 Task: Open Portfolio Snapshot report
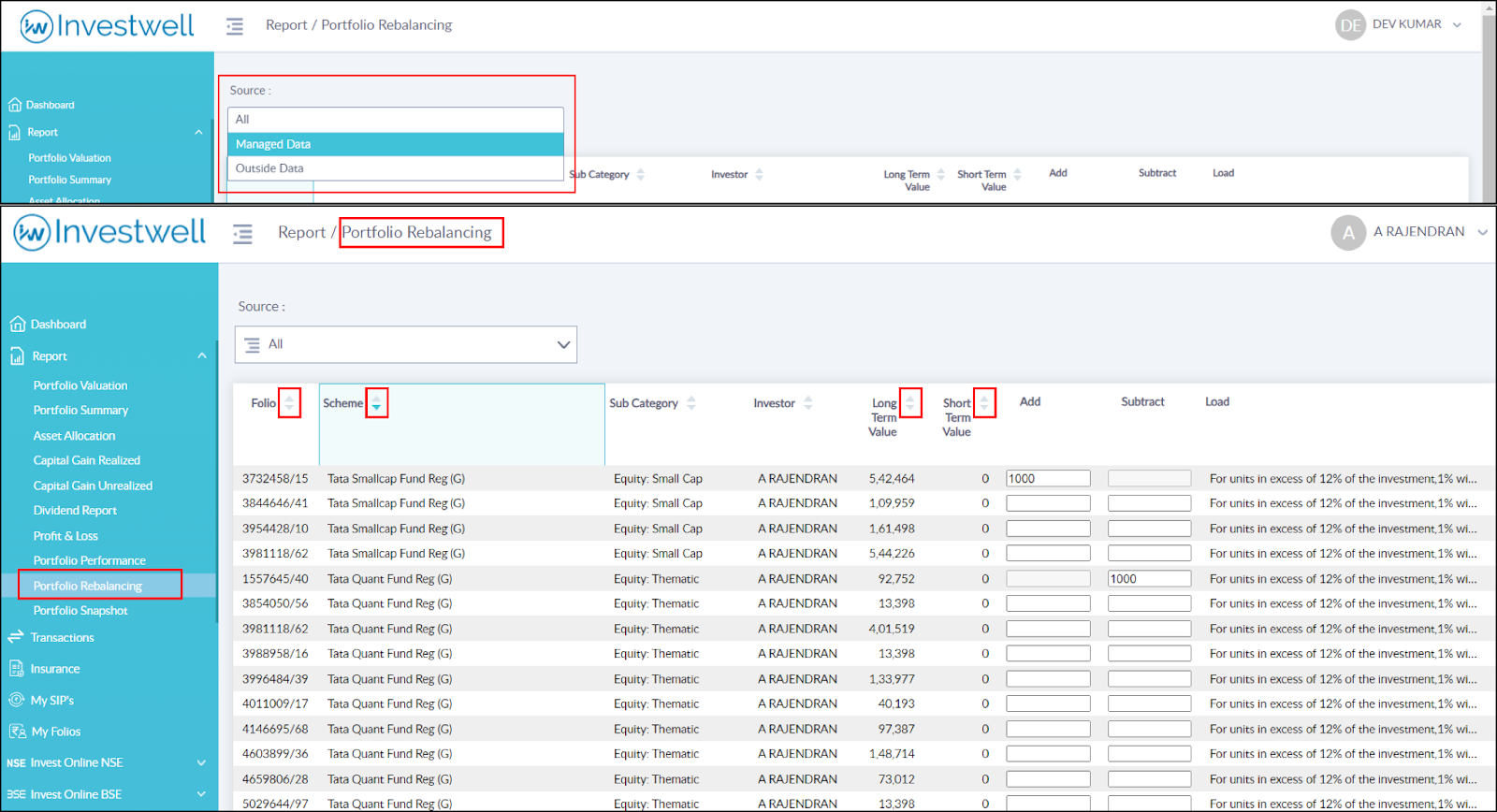point(80,611)
